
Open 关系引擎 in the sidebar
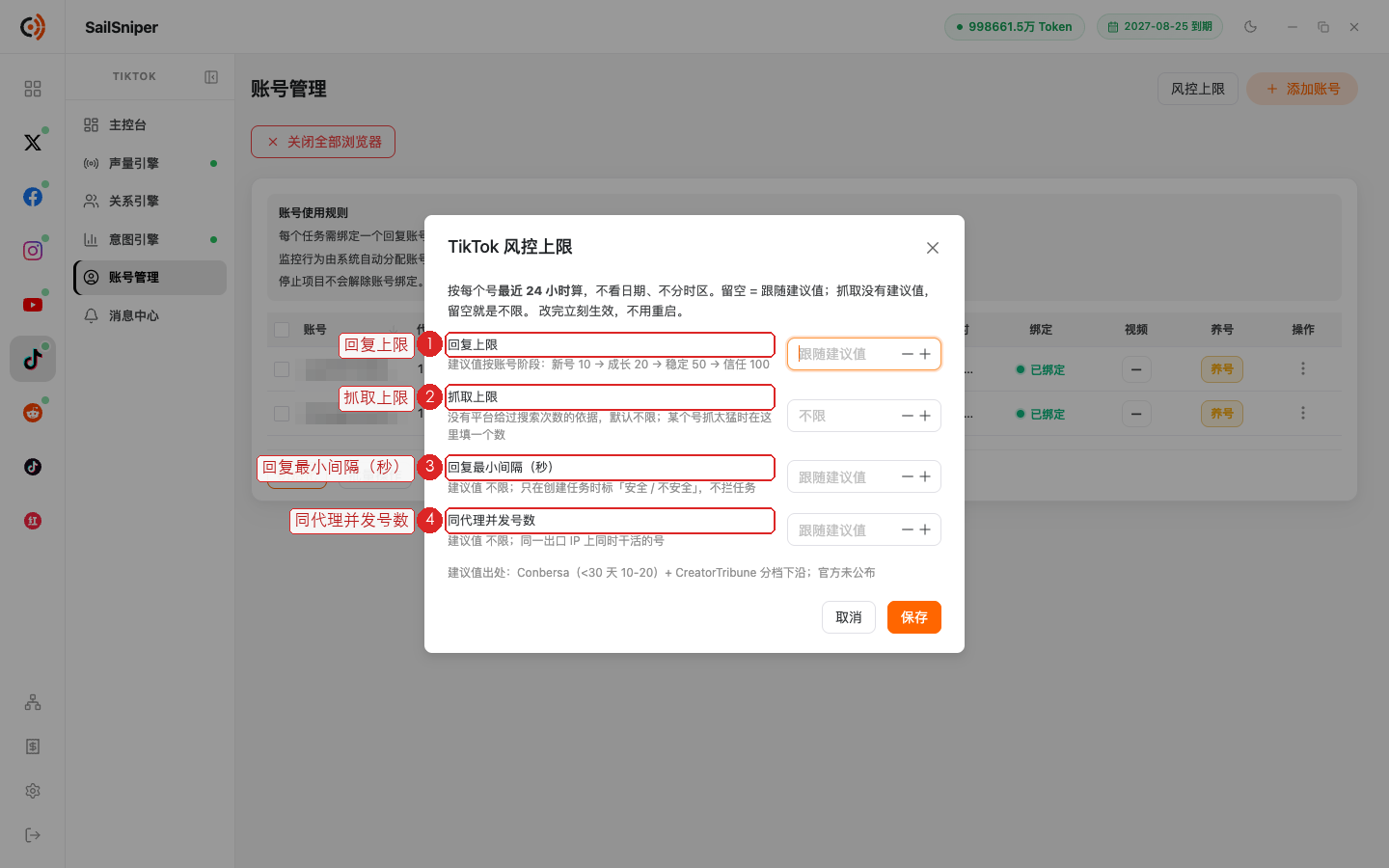pos(150,202)
